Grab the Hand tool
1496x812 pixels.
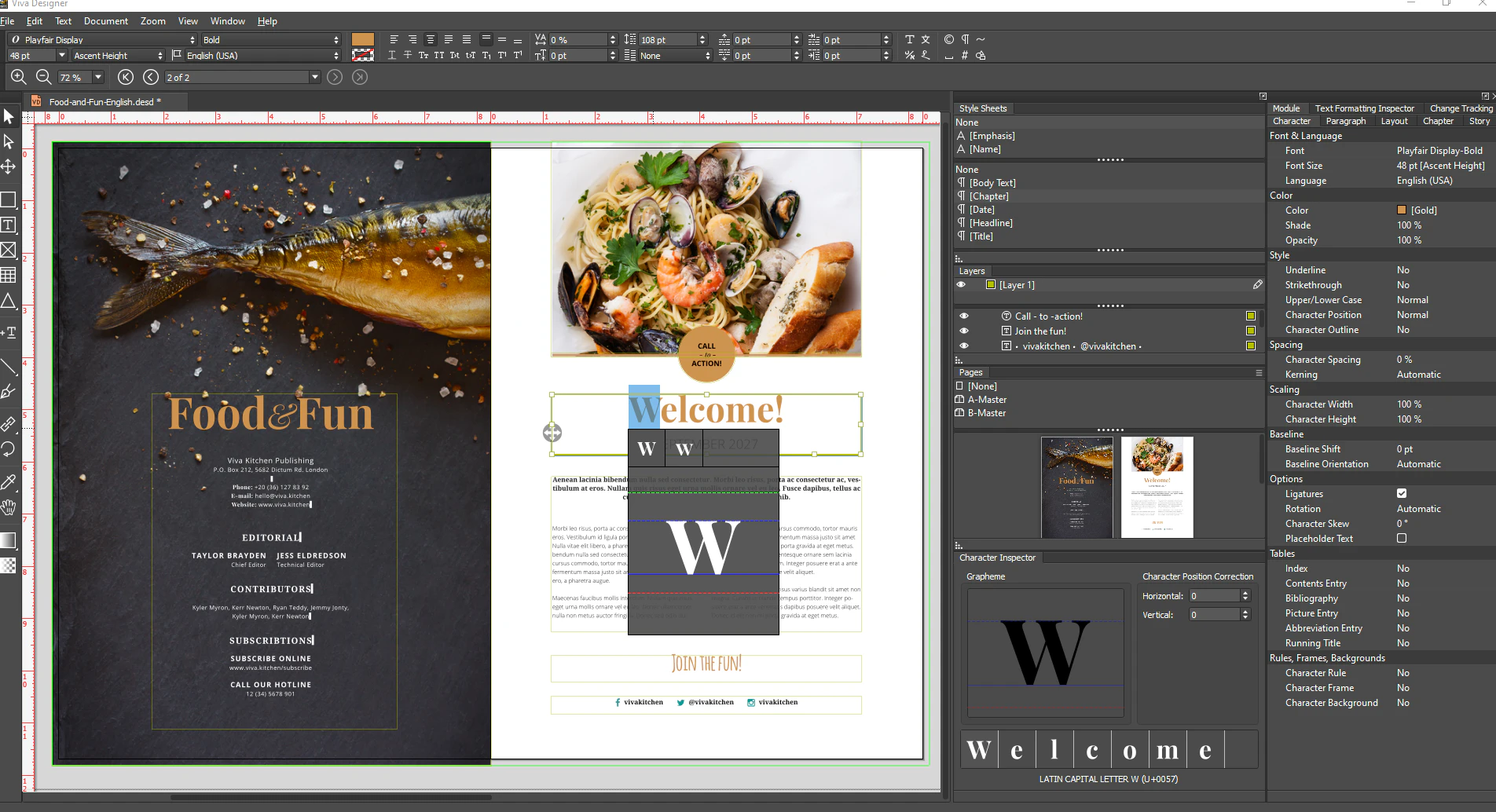pos(9,507)
